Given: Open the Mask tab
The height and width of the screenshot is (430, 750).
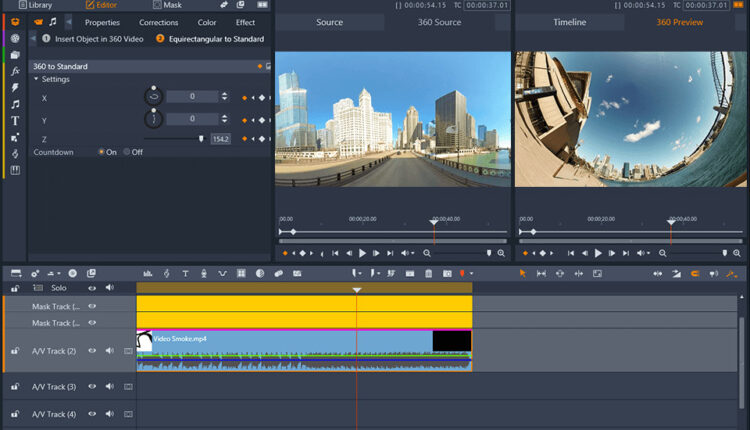Looking at the screenshot, I should pos(166,5).
